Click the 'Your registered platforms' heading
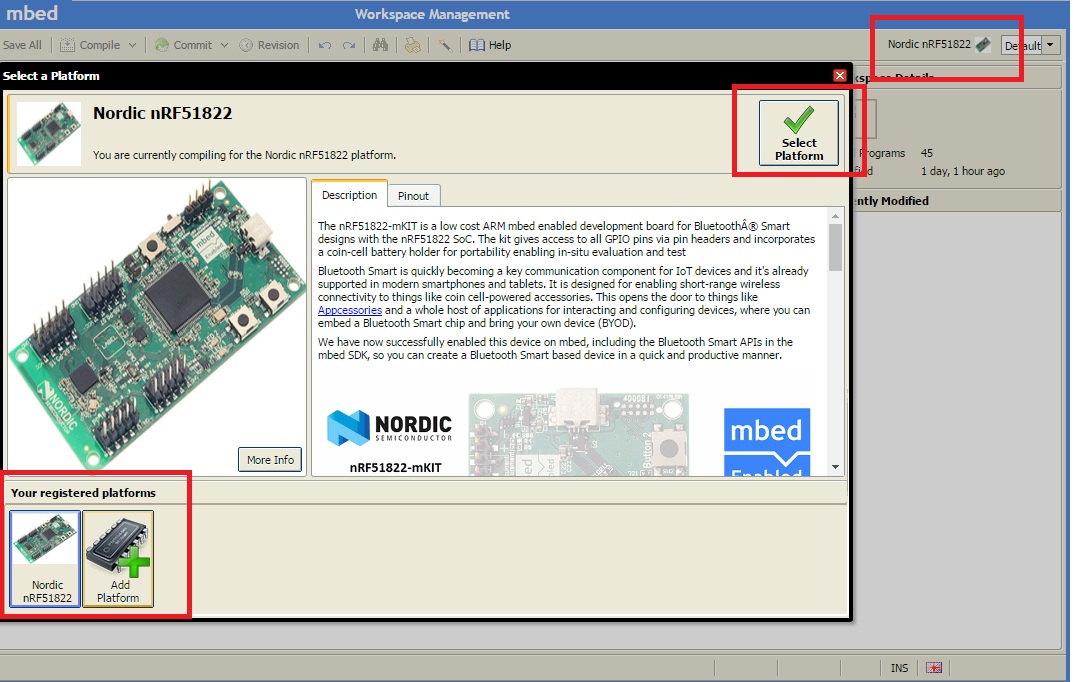Viewport: 1074px width, 682px height. (83, 493)
